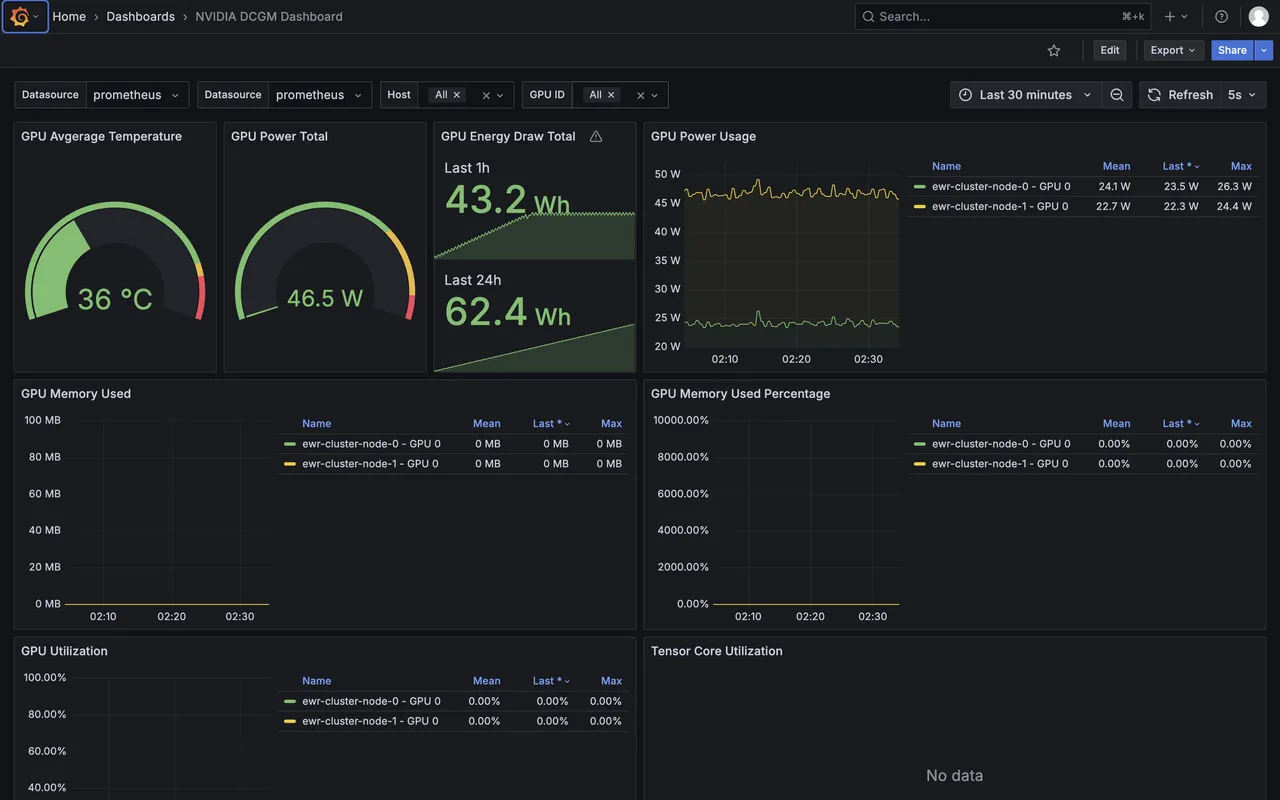The height and width of the screenshot is (800, 1280).
Task: Open the help question mark icon
Action: (x=1221, y=16)
